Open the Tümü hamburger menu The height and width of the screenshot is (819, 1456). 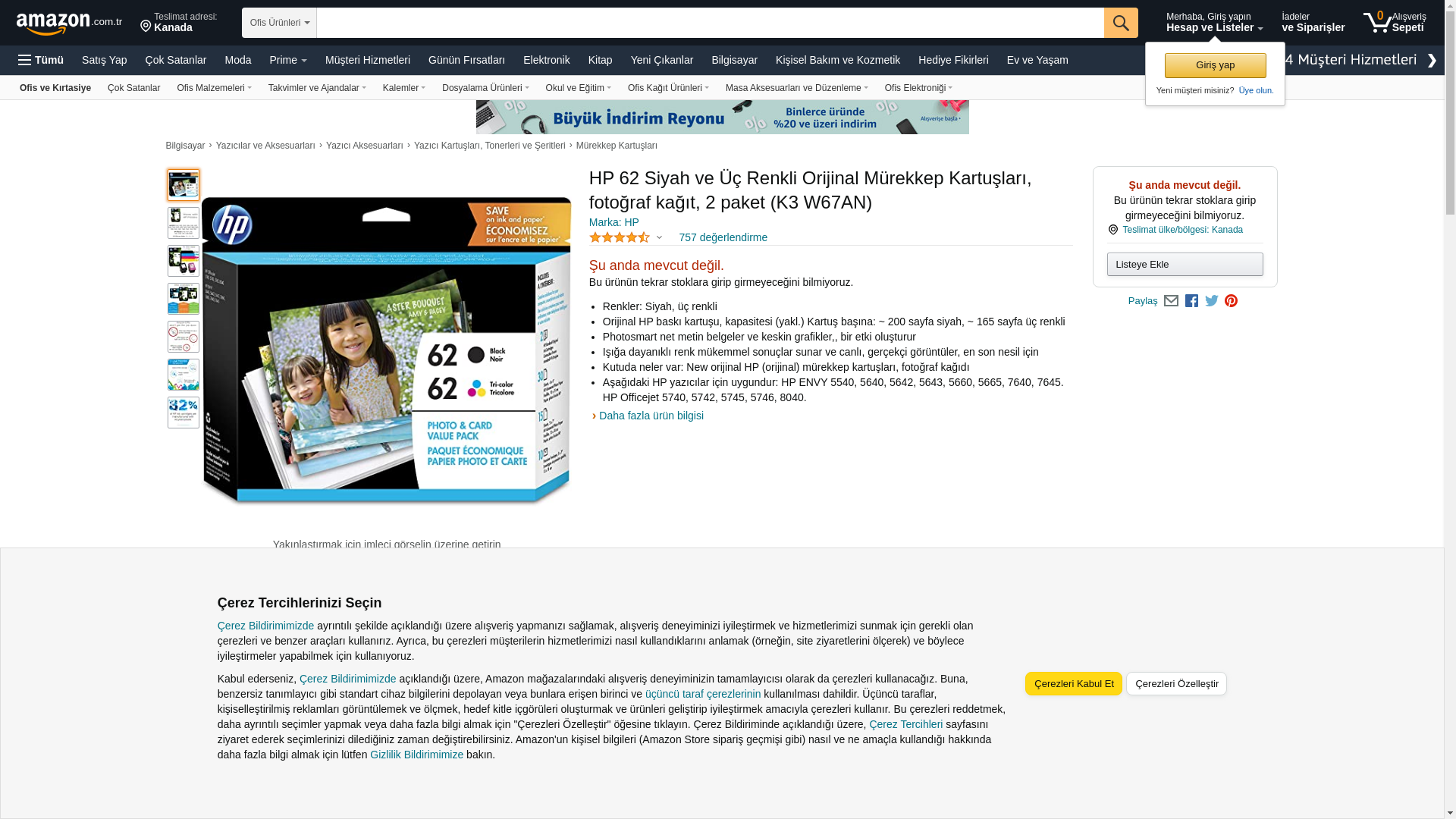(x=41, y=60)
